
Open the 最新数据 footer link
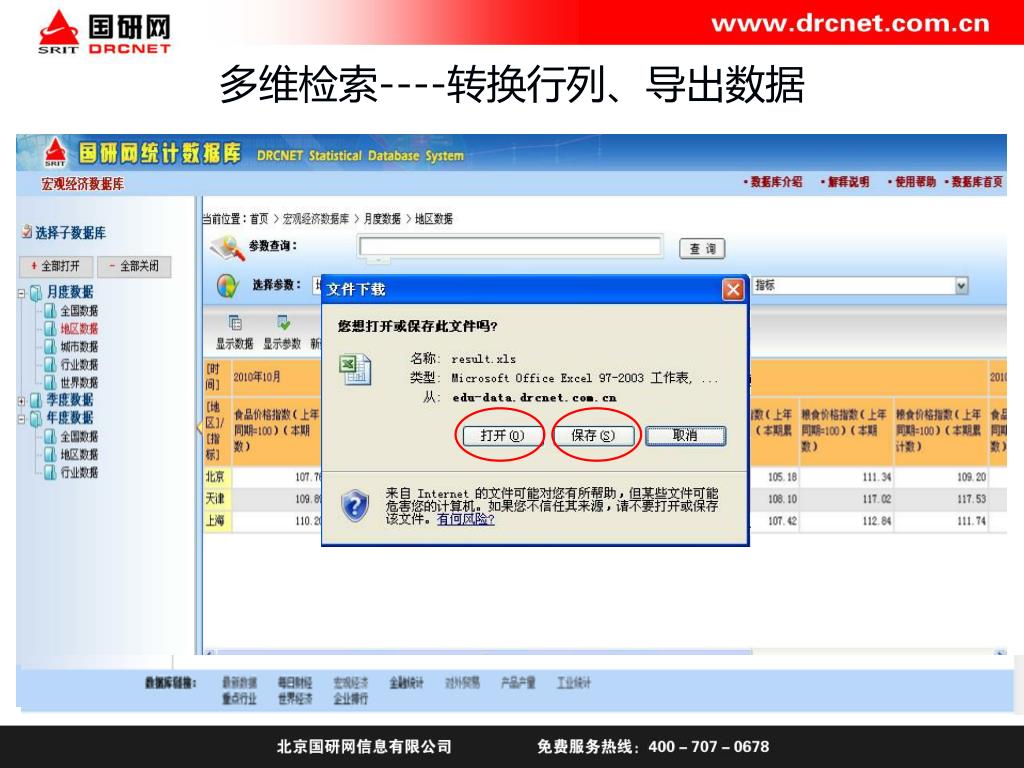pyautogui.click(x=239, y=683)
